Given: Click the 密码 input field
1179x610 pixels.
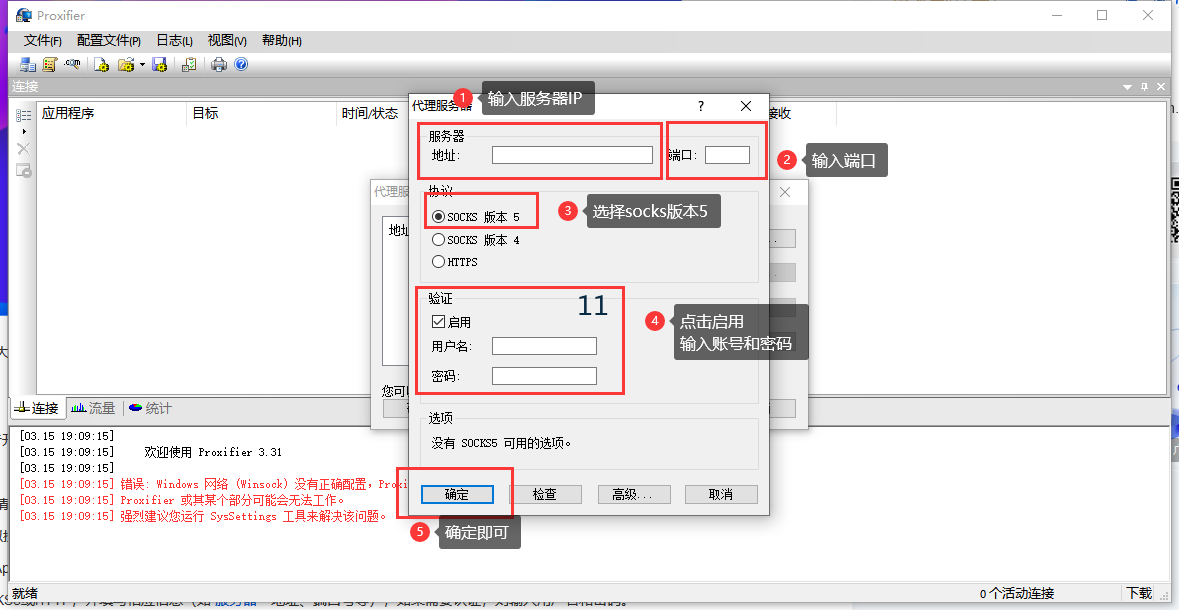Looking at the screenshot, I should coord(544,376).
